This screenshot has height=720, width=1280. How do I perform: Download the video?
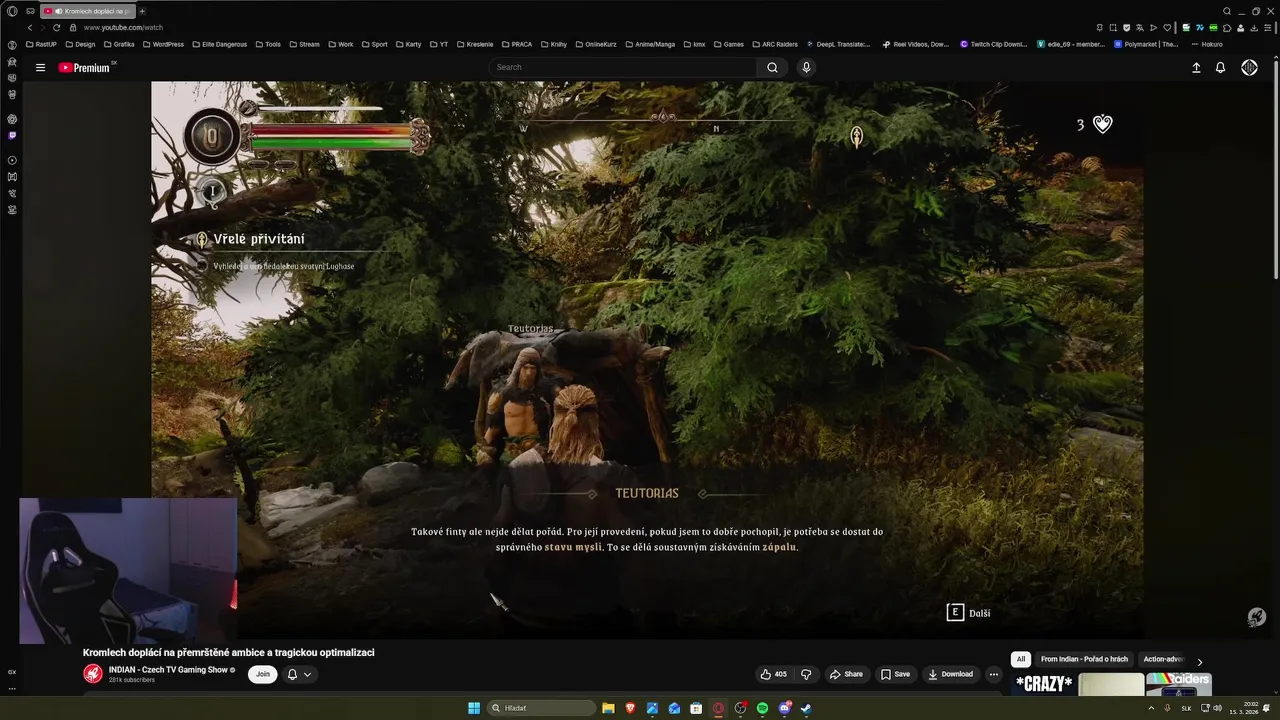(950, 674)
